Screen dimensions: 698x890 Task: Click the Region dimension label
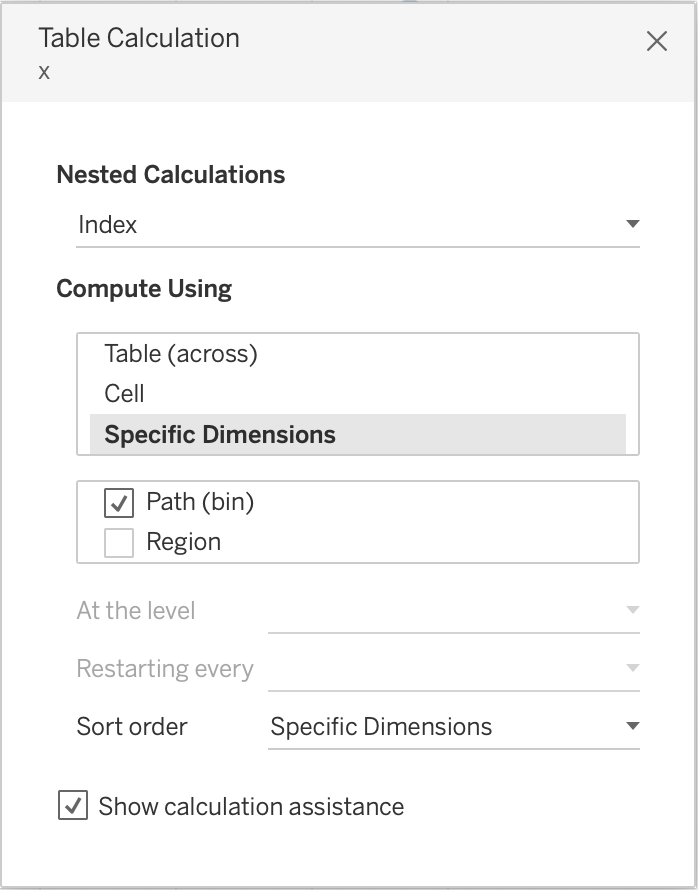click(x=184, y=543)
